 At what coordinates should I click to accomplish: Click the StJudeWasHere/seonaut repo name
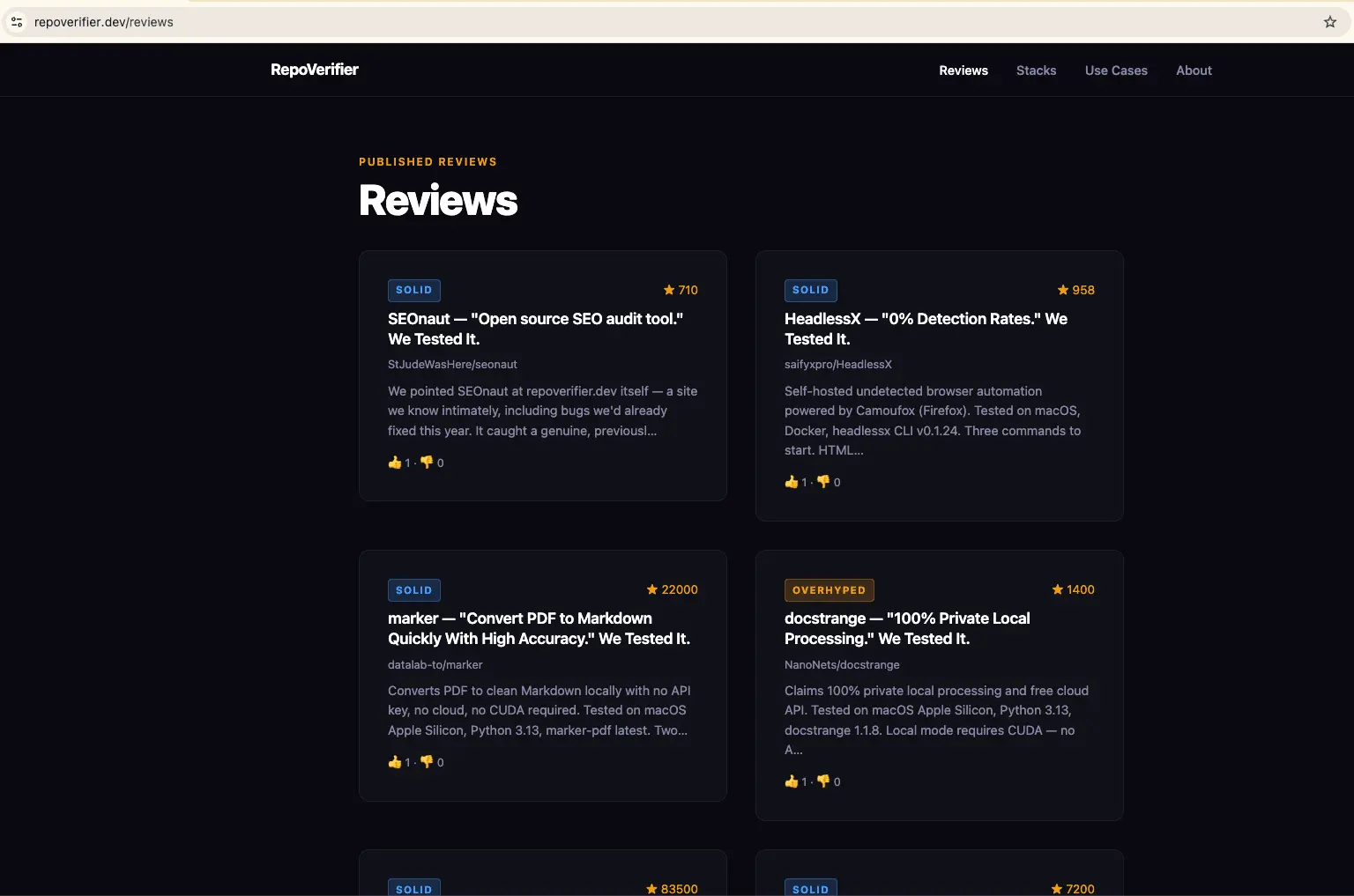(x=452, y=365)
